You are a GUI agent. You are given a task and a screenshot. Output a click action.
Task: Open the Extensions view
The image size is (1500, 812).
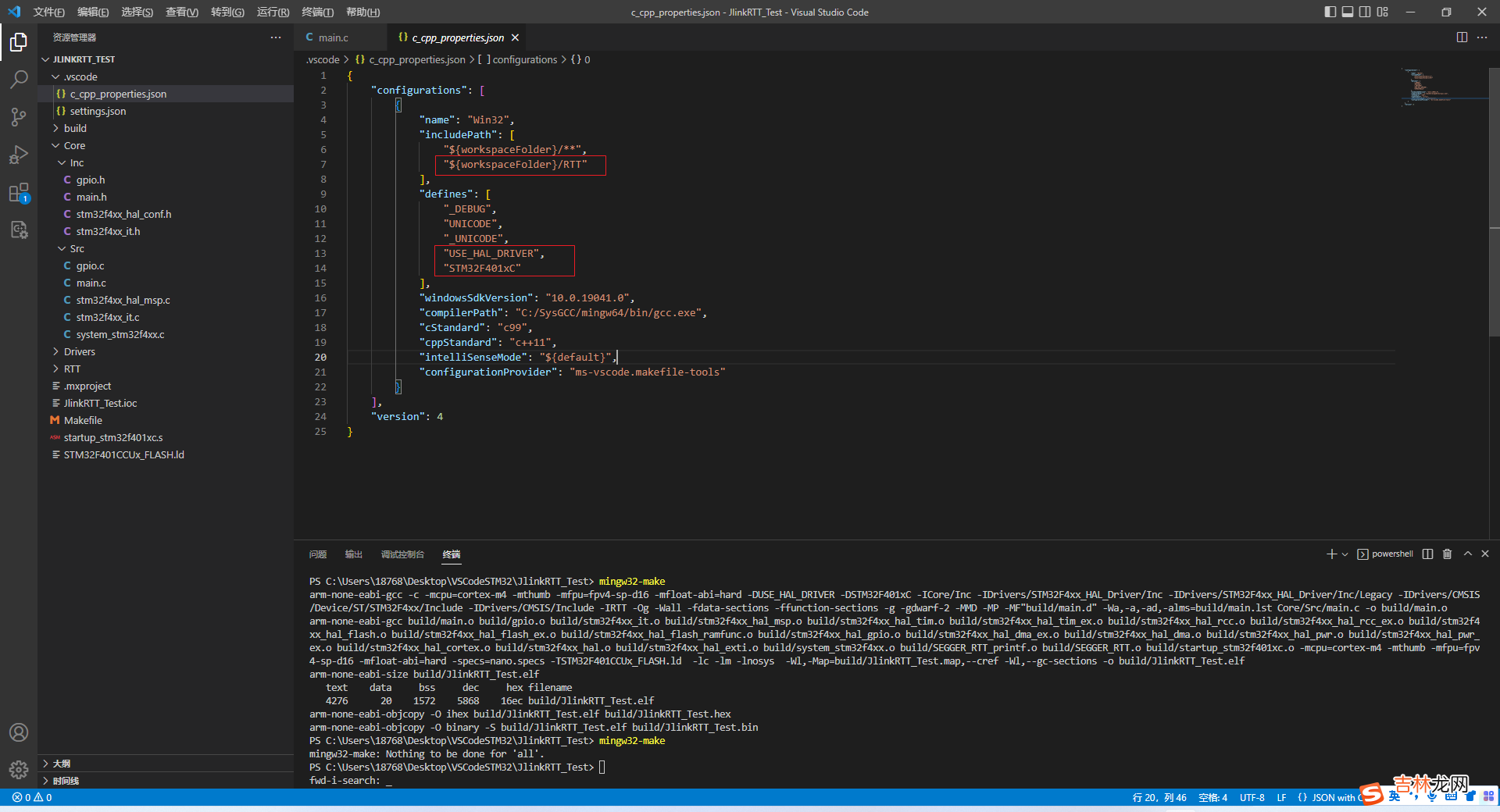coord(19,192)
